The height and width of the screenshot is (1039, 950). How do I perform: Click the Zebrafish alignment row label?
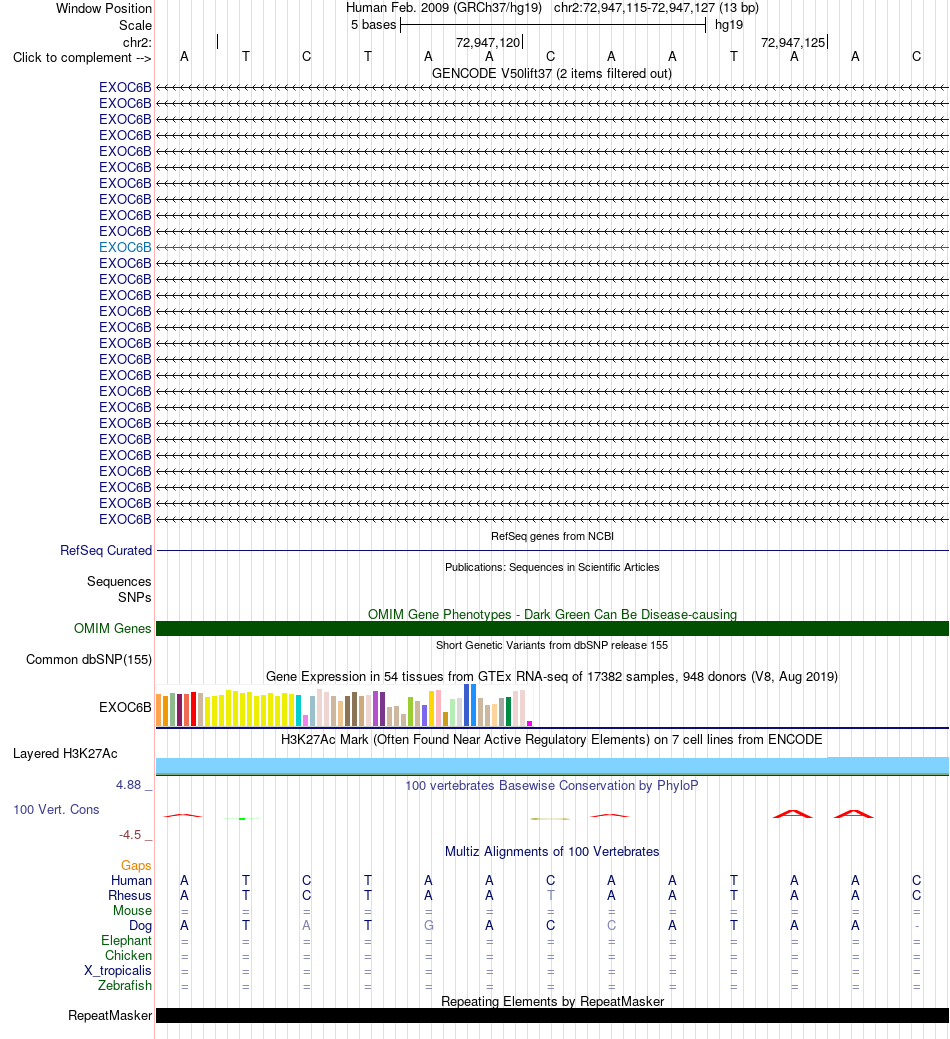[x=125, y=985]
